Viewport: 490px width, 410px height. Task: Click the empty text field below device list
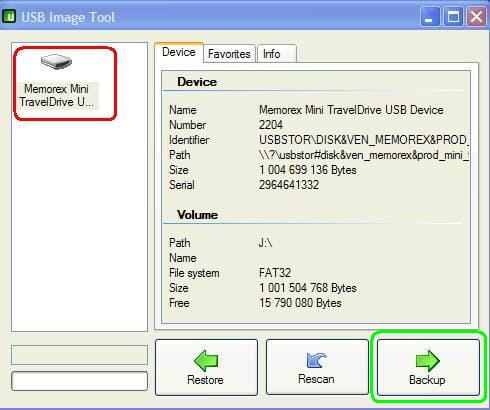click(x=79, y=381)
